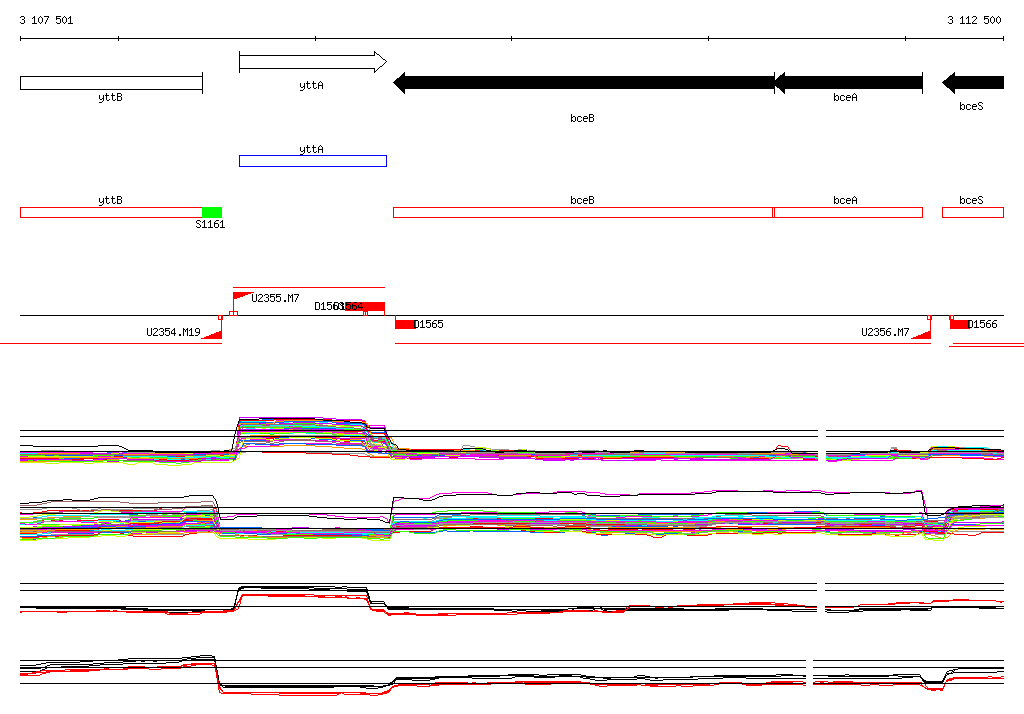Click the bceS label under black arrow
The width and height of the screenshot is (1024, 714).
tap(971, 106)
